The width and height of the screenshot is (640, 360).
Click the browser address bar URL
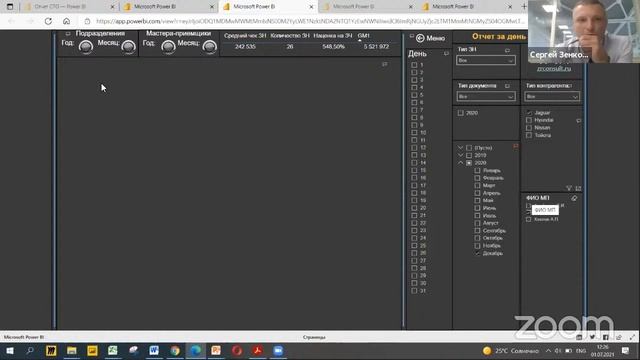click(x=310, y=21)
